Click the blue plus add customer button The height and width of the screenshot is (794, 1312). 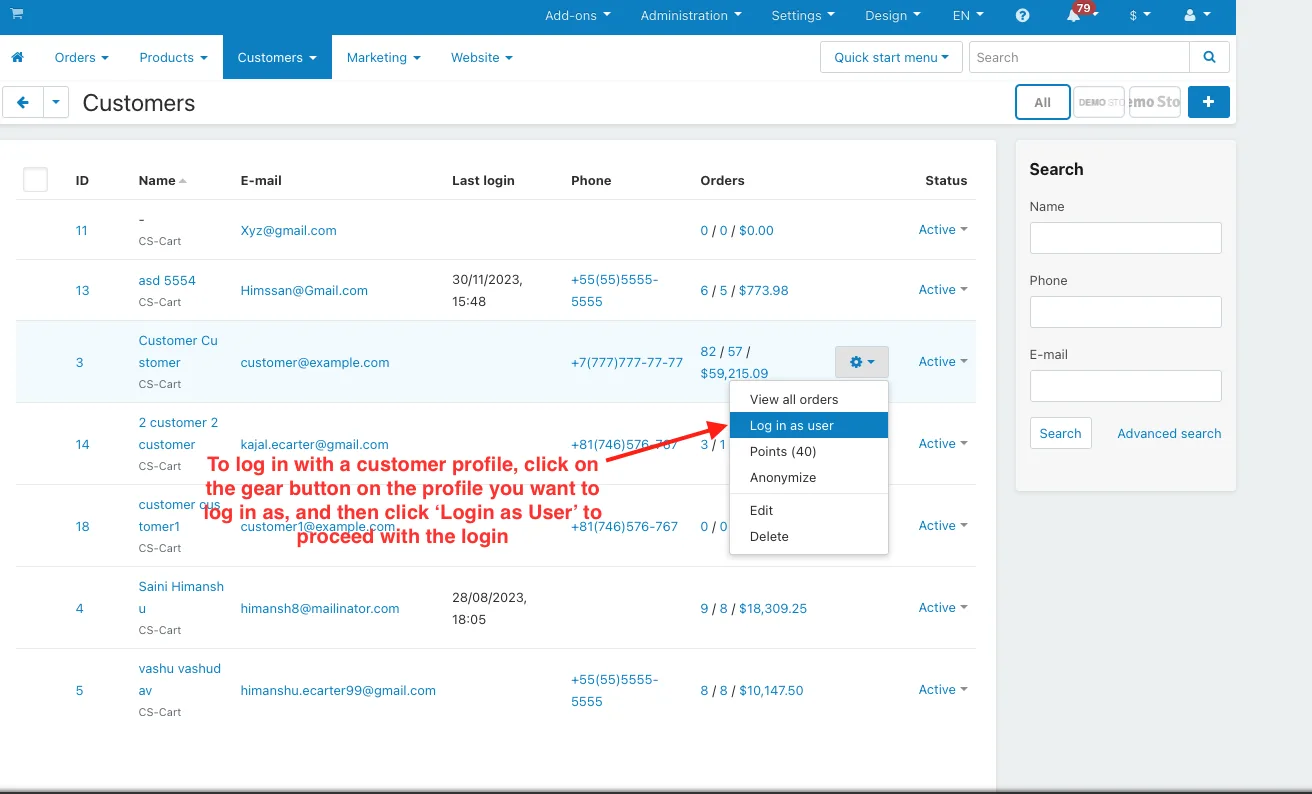tap(1209, 102)
